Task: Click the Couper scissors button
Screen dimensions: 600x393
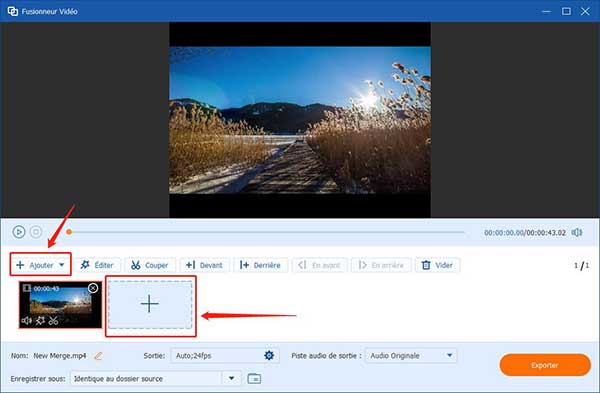Action: click(x=150, y=265)
